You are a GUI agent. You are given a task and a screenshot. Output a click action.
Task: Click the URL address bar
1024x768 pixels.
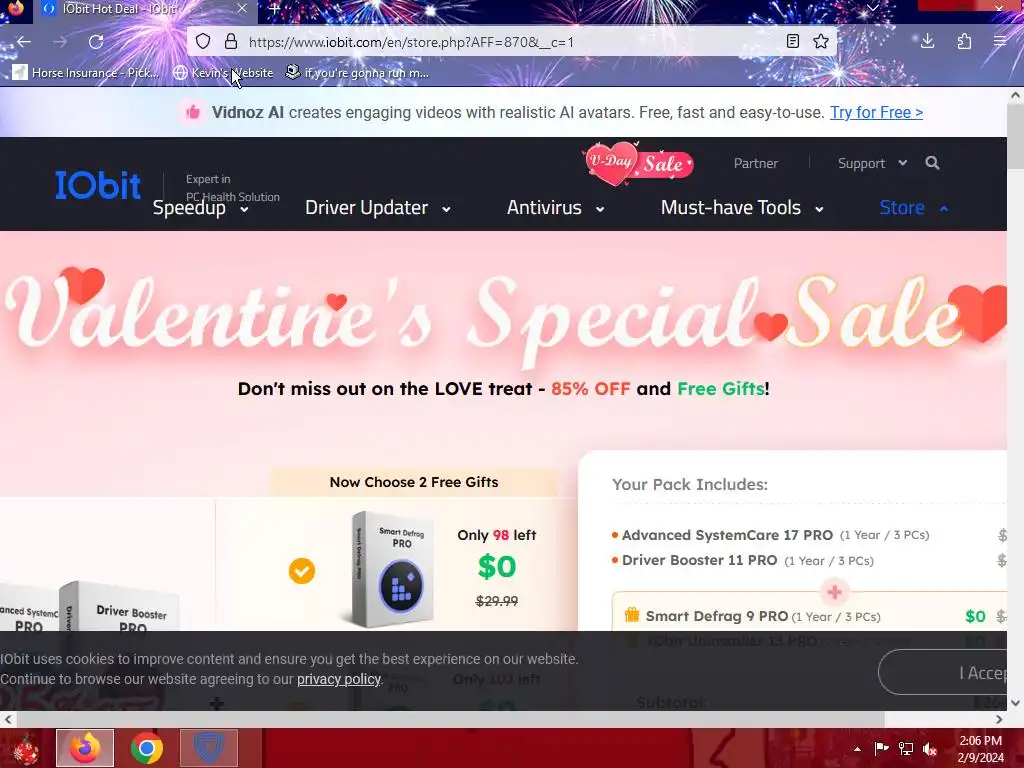point(509,42)
